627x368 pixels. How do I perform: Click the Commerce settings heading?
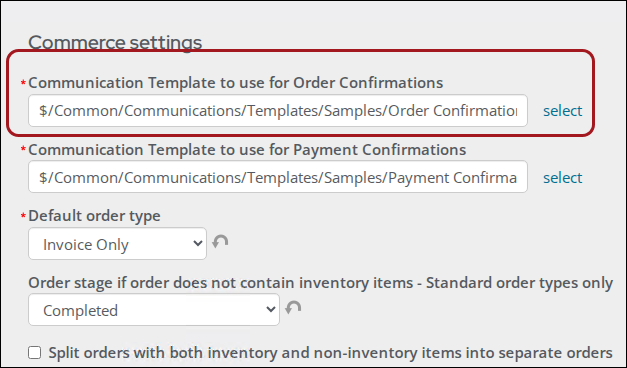pos(115,43)
